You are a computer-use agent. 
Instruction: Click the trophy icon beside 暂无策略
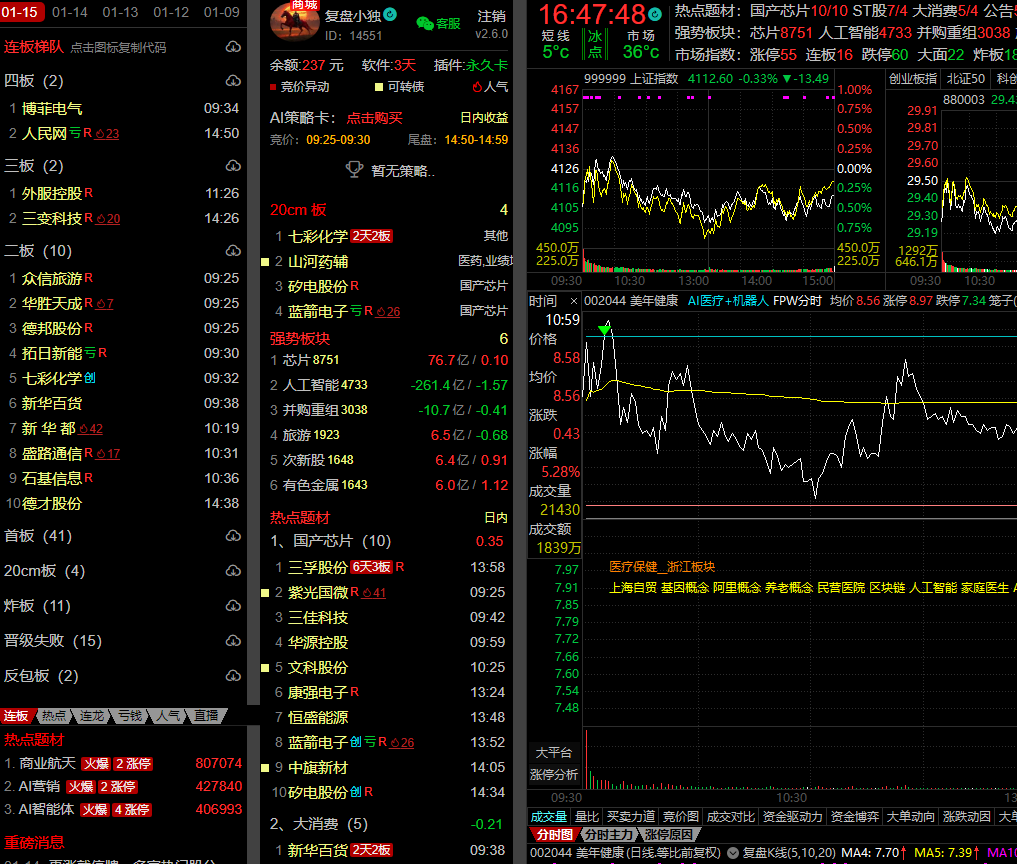coord(354,170)
